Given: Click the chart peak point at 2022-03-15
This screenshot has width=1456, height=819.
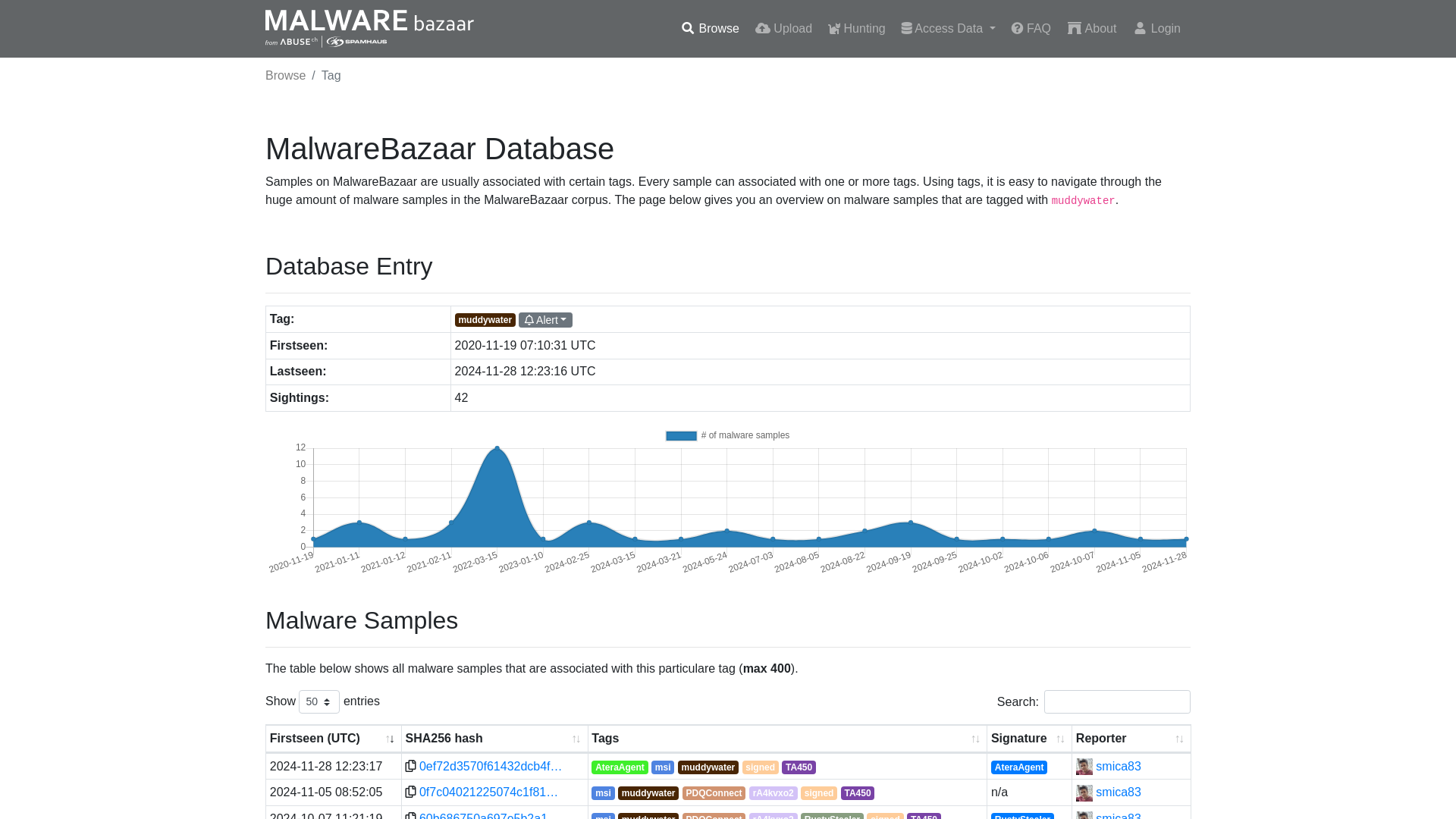Looking at the screenshot, I should [x=497, y=448].
